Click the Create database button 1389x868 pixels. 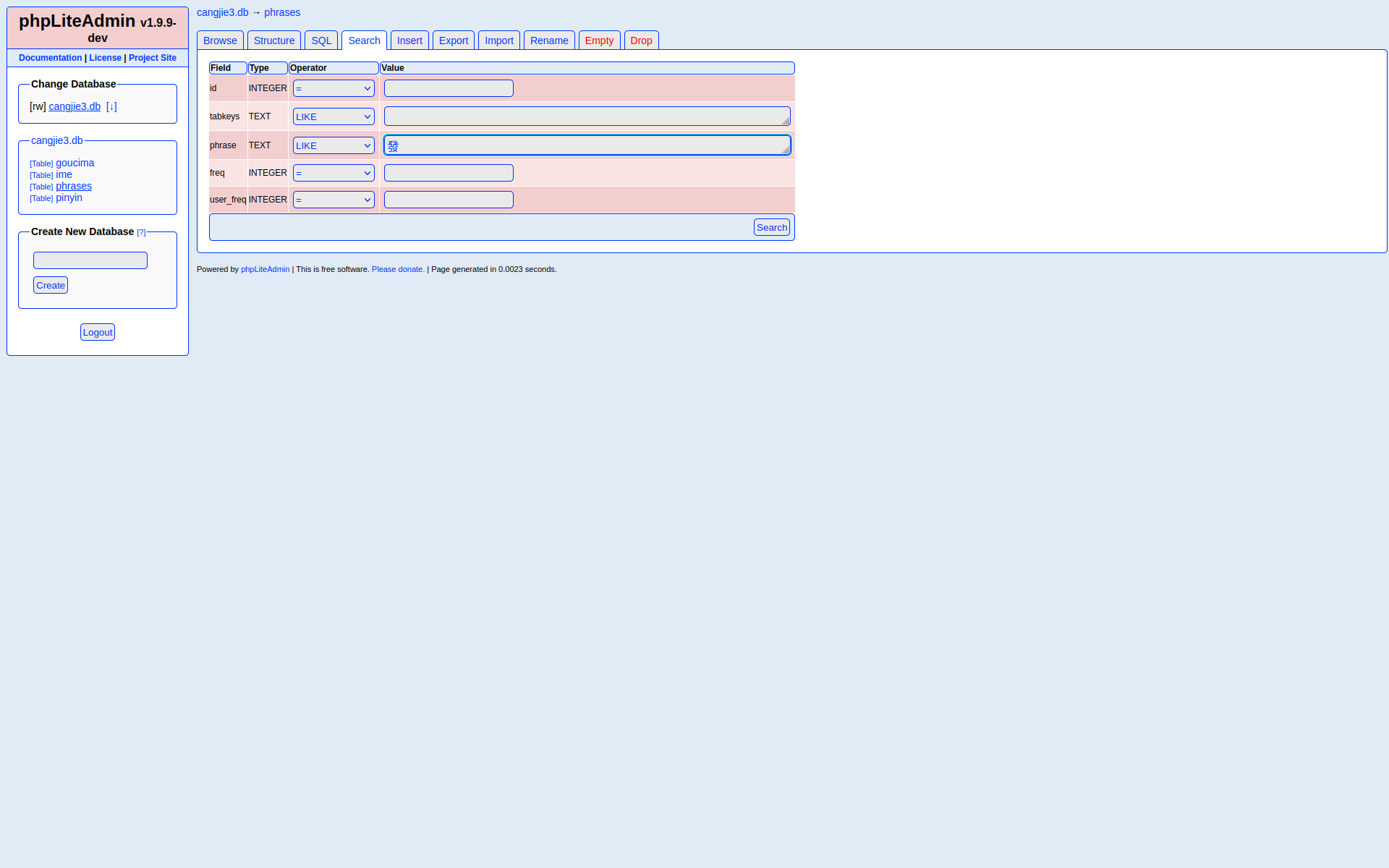click(x=51, y=285)
